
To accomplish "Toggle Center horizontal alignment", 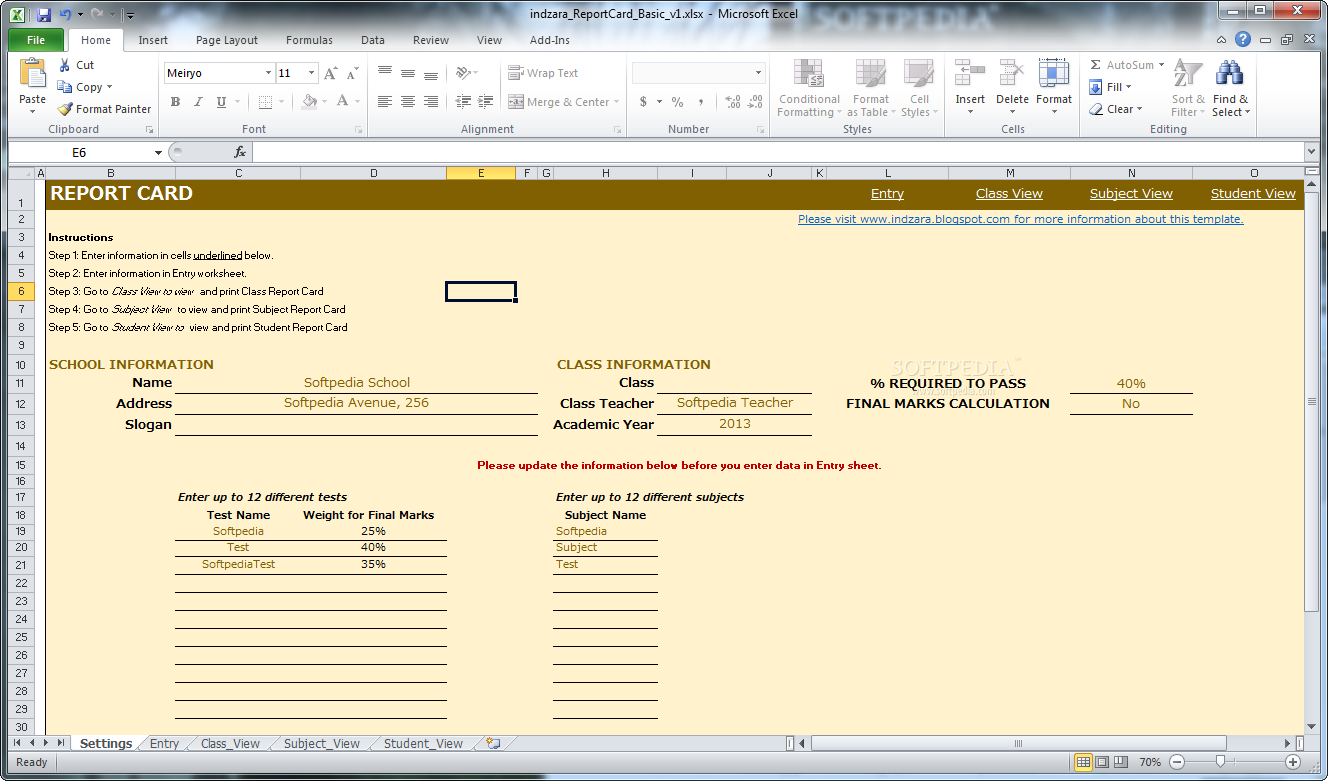I will click(x=408, y=102).
